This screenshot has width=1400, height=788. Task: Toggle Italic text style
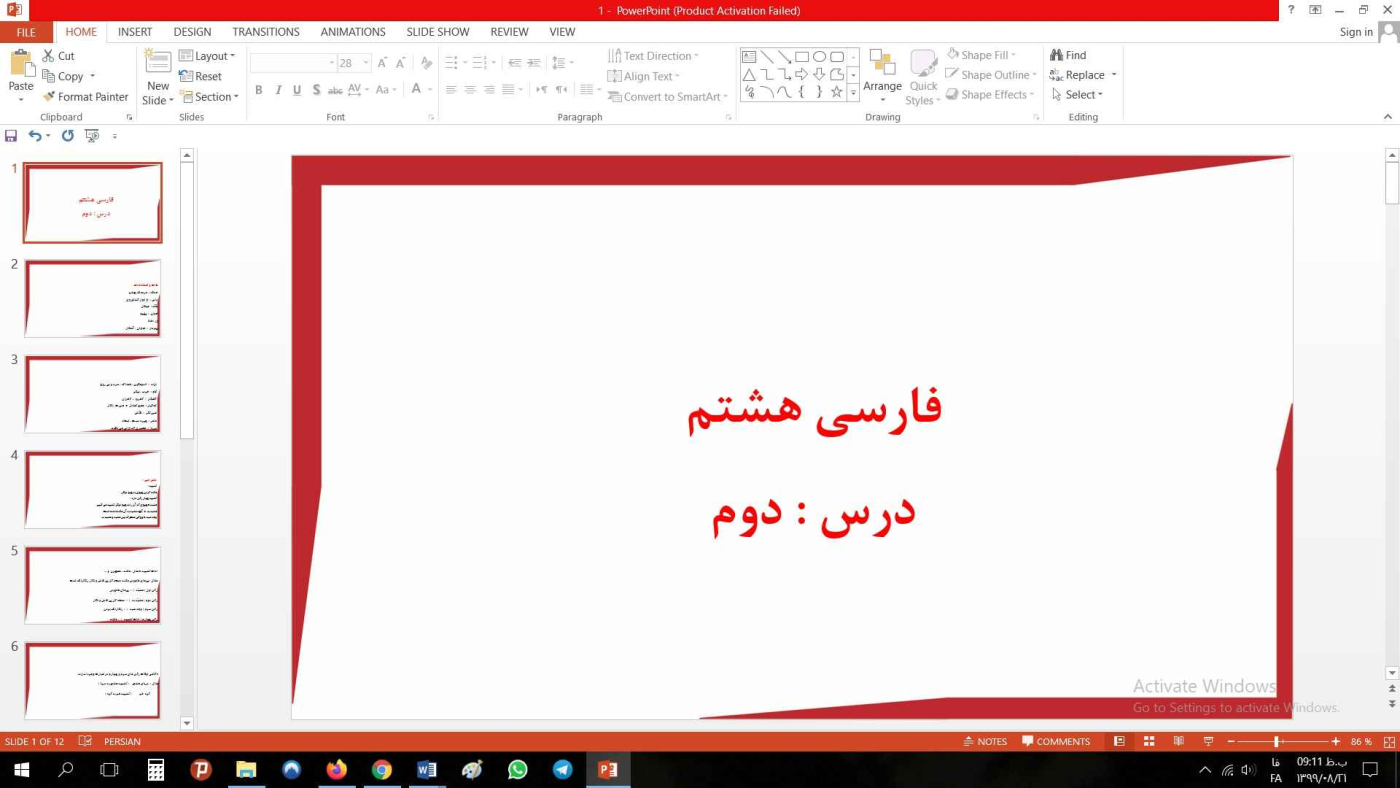[x=278, y=90]
